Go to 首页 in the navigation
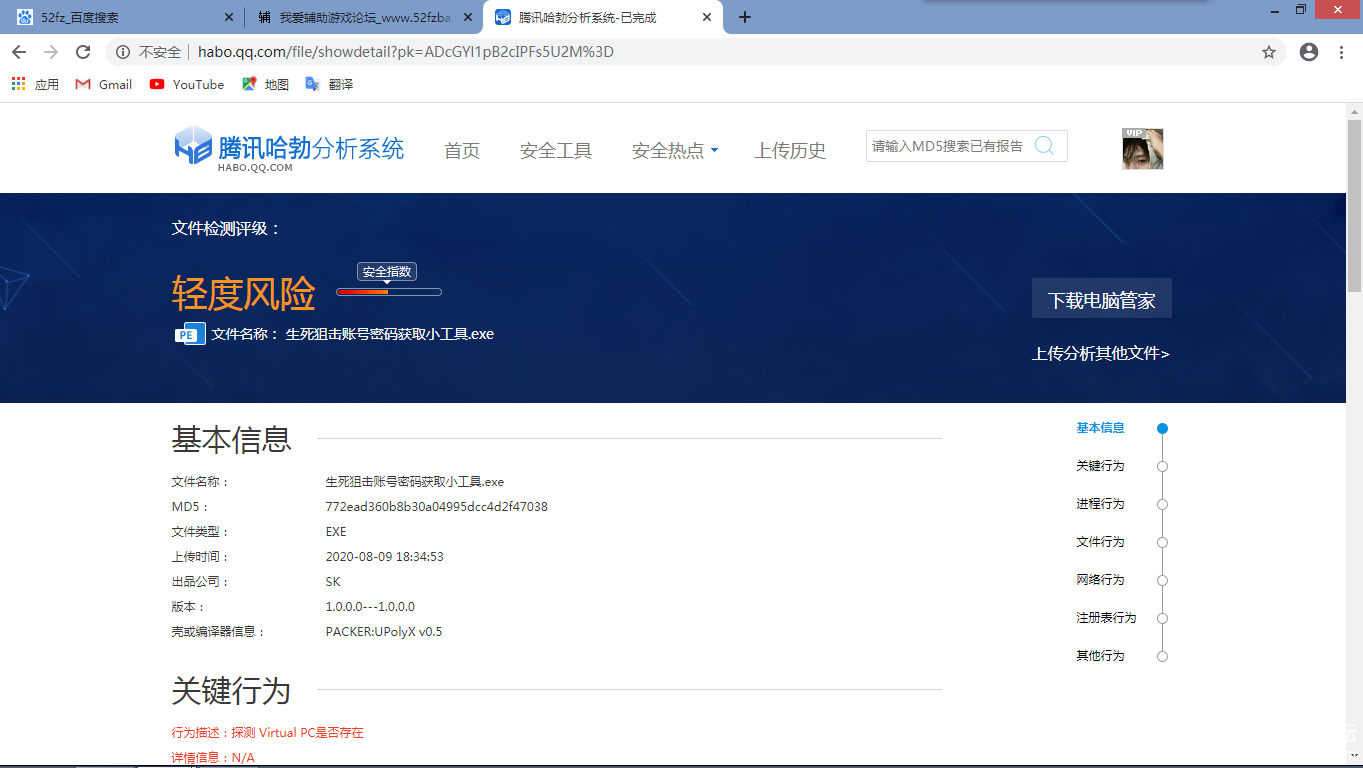 pyautogui.click(x=462, y=151)
